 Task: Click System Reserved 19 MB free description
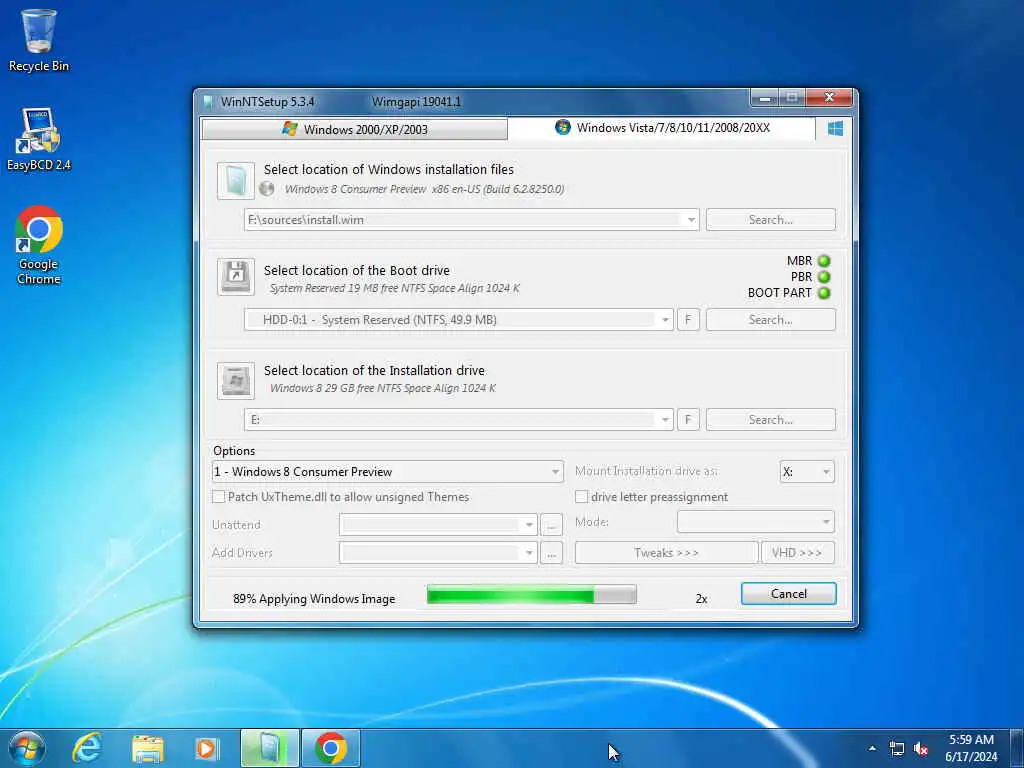pos(394,288)
